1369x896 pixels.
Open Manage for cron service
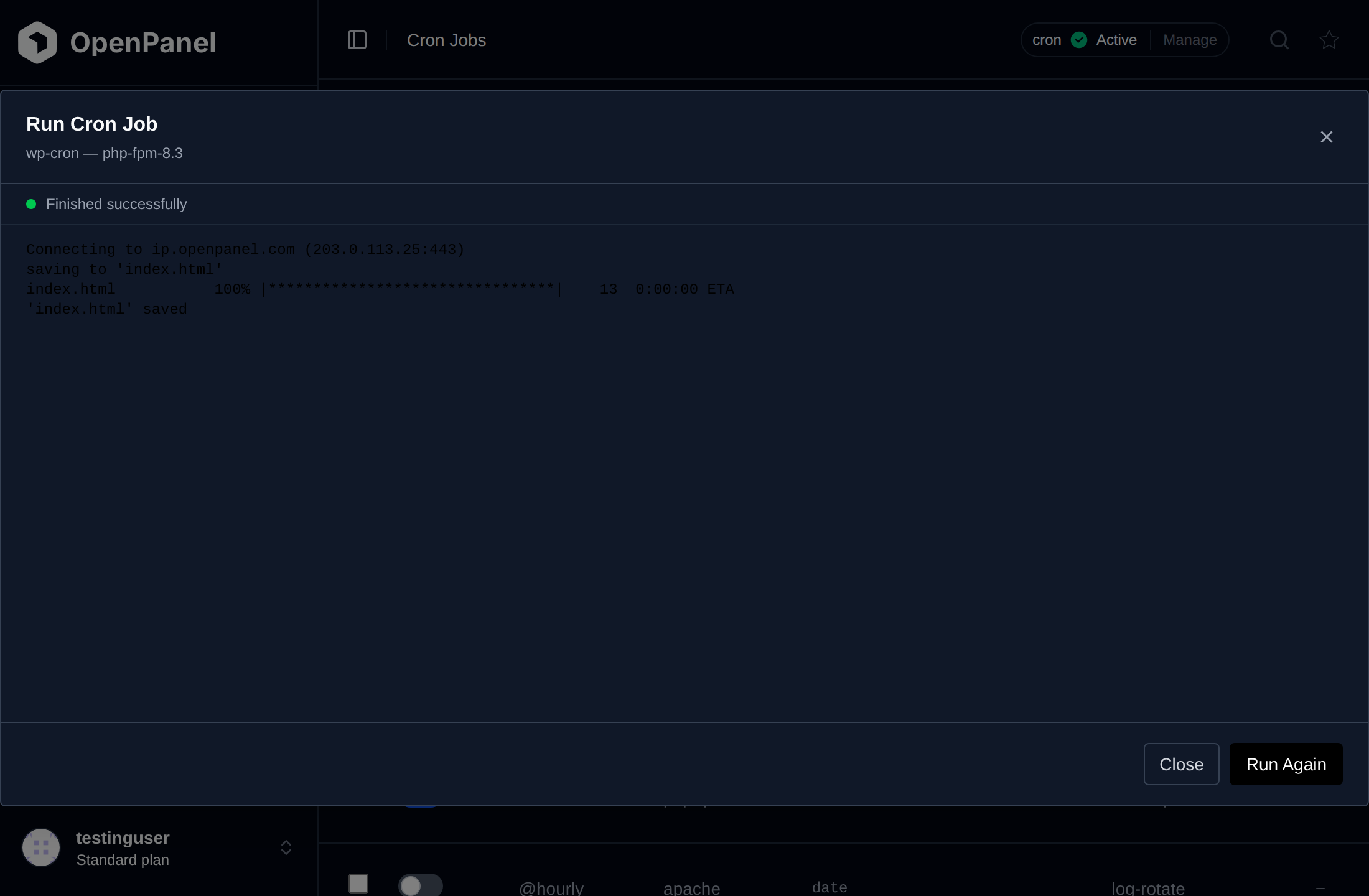(x=1190, y=40)
